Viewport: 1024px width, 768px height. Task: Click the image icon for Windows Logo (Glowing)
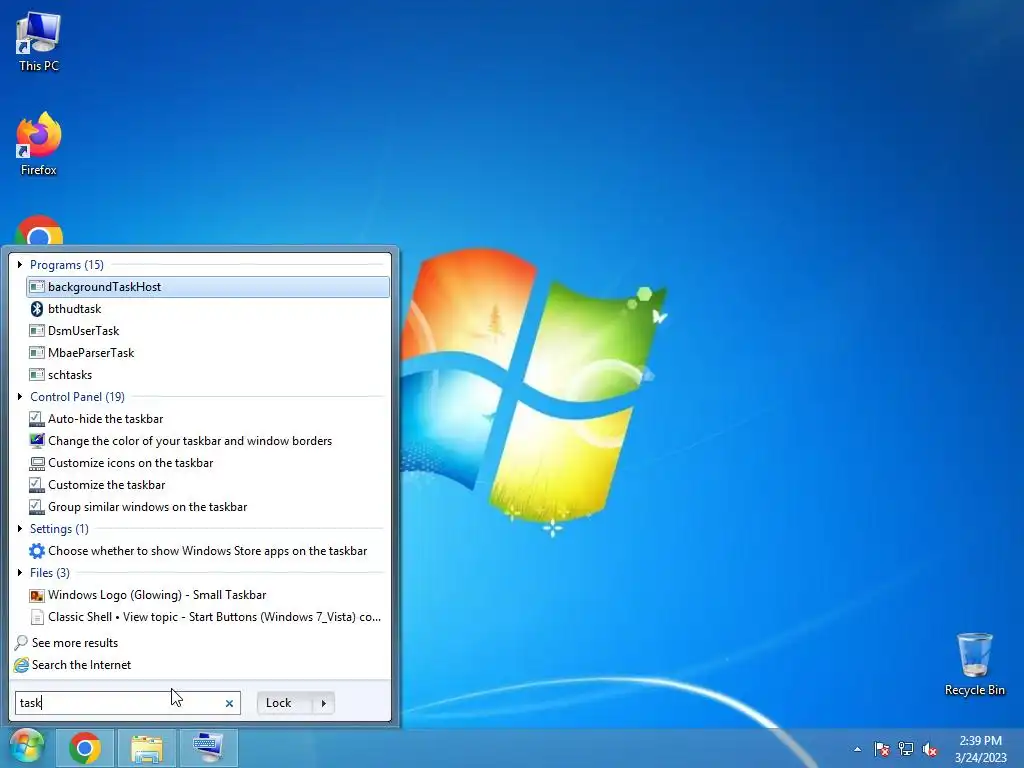point(37,595)
